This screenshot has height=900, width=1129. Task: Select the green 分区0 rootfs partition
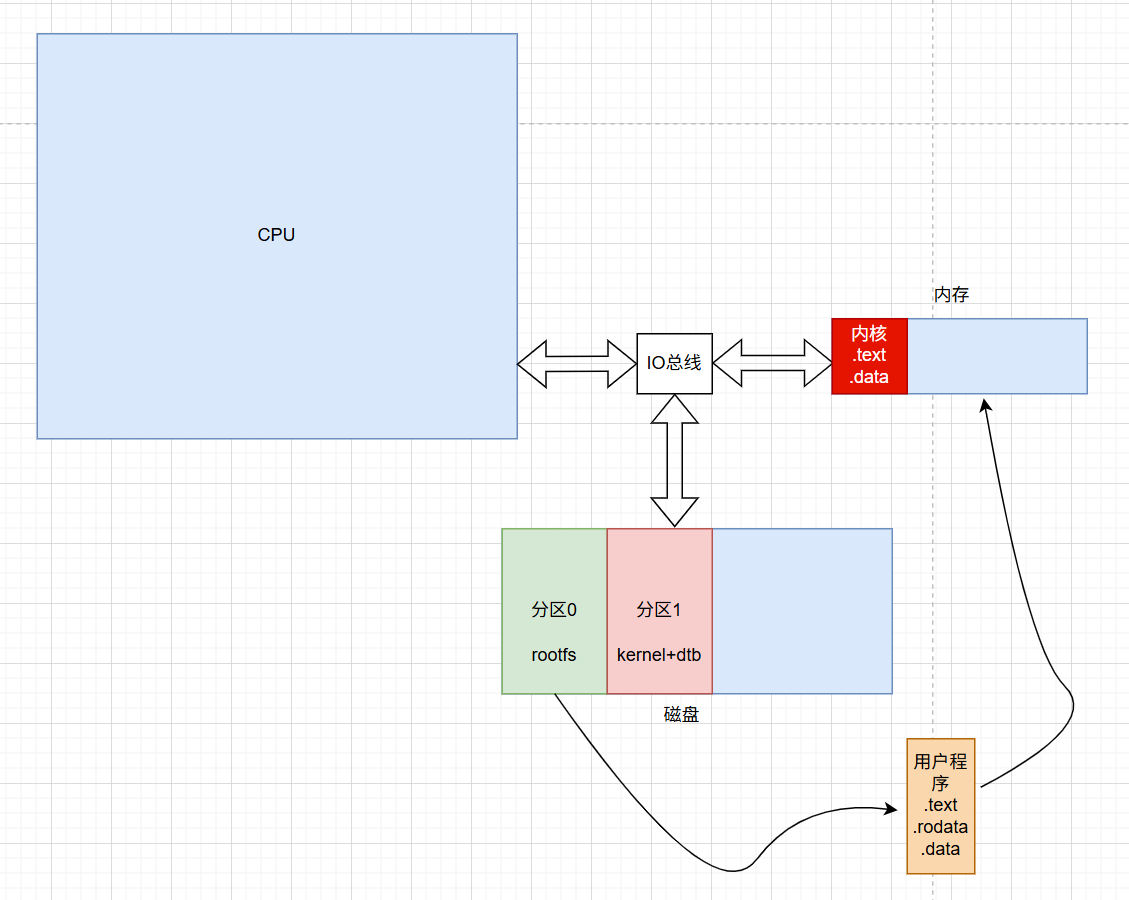[x=554, y=611]
